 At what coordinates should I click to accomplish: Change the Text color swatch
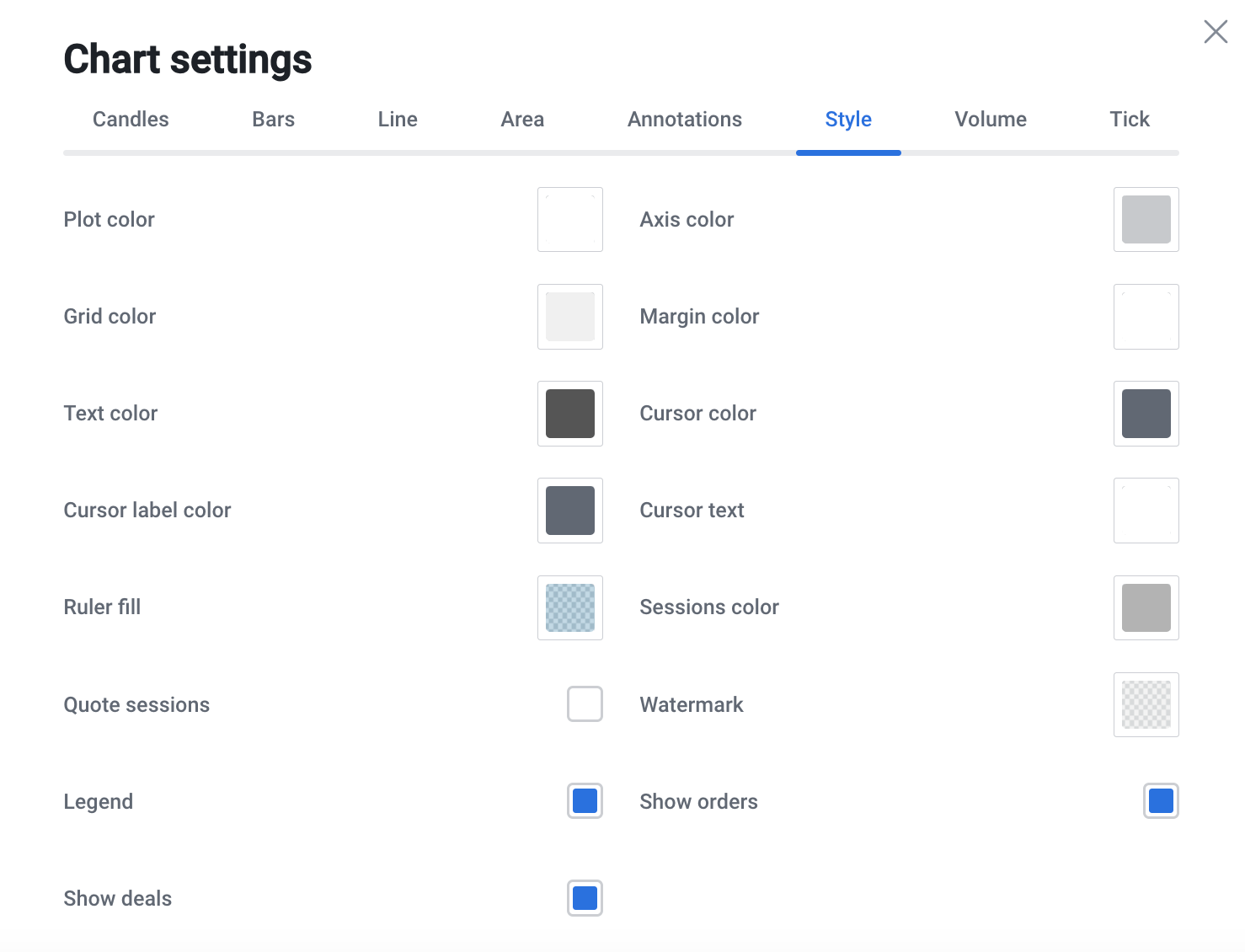pos(570,414)
